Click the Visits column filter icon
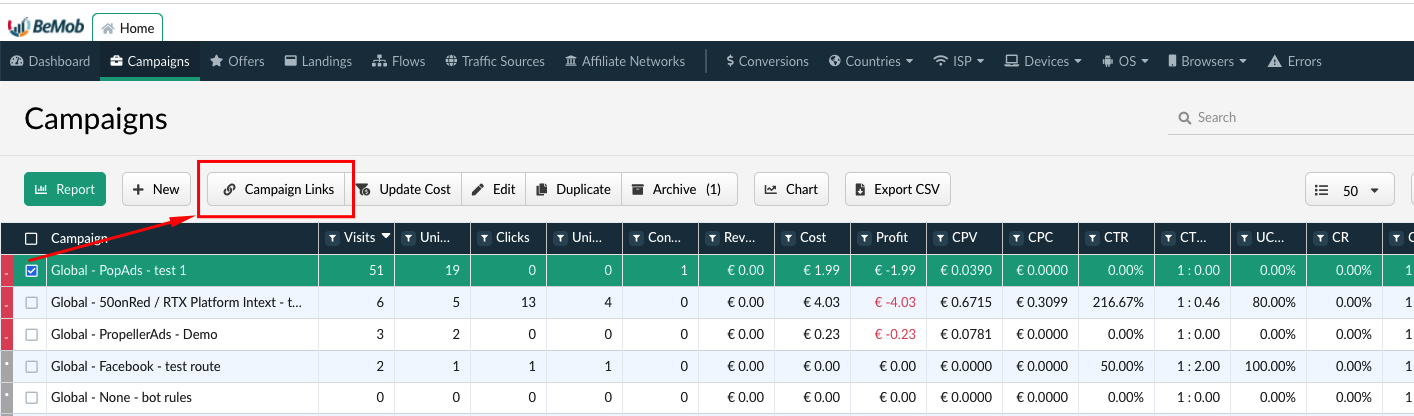This screenshot has height=416, width=1414. point(333,238)
